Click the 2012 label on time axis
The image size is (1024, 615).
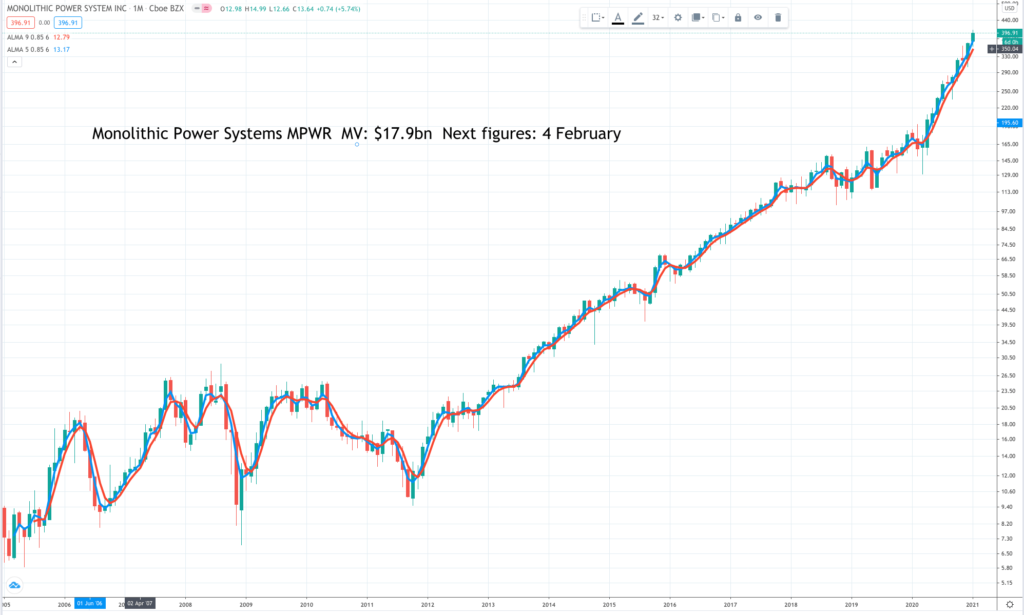tap(428, 605)
